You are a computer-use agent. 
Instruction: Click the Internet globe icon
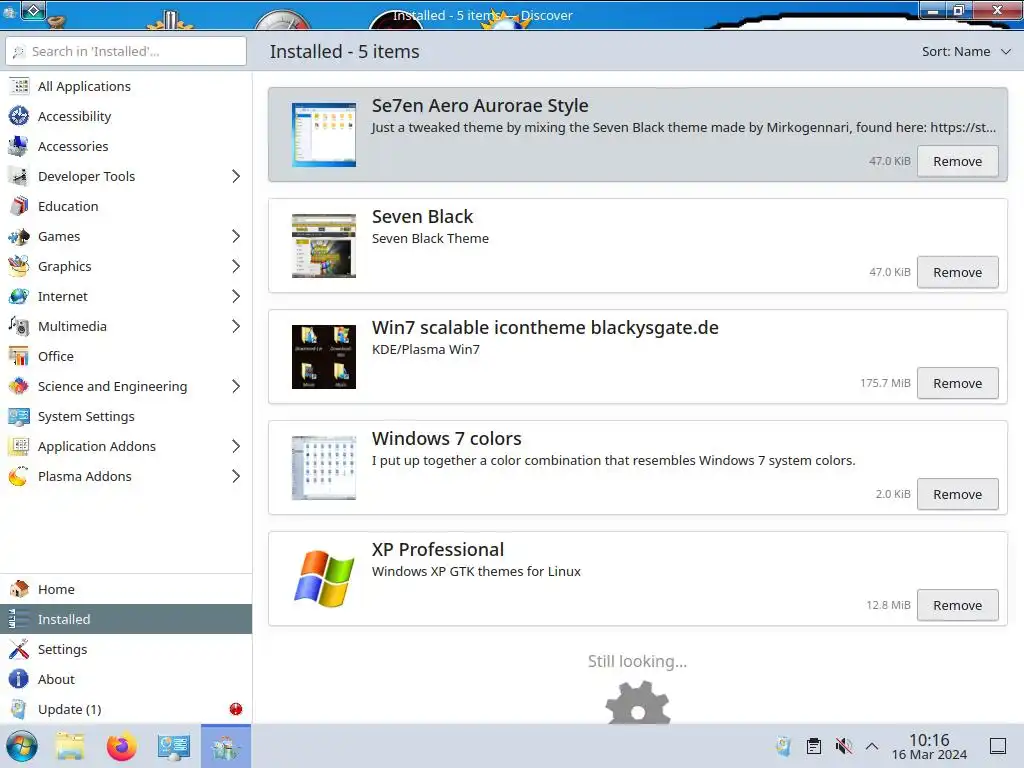point(19,296)
